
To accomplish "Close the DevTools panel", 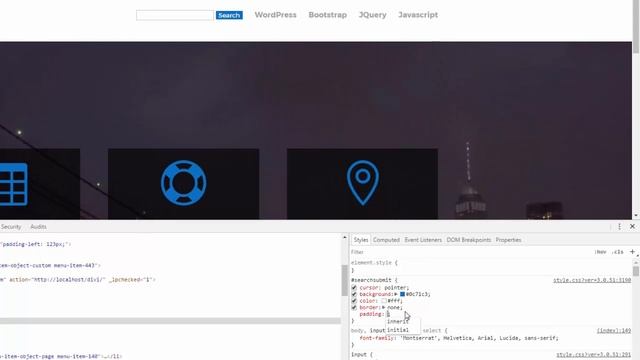I will click(632, 227).
